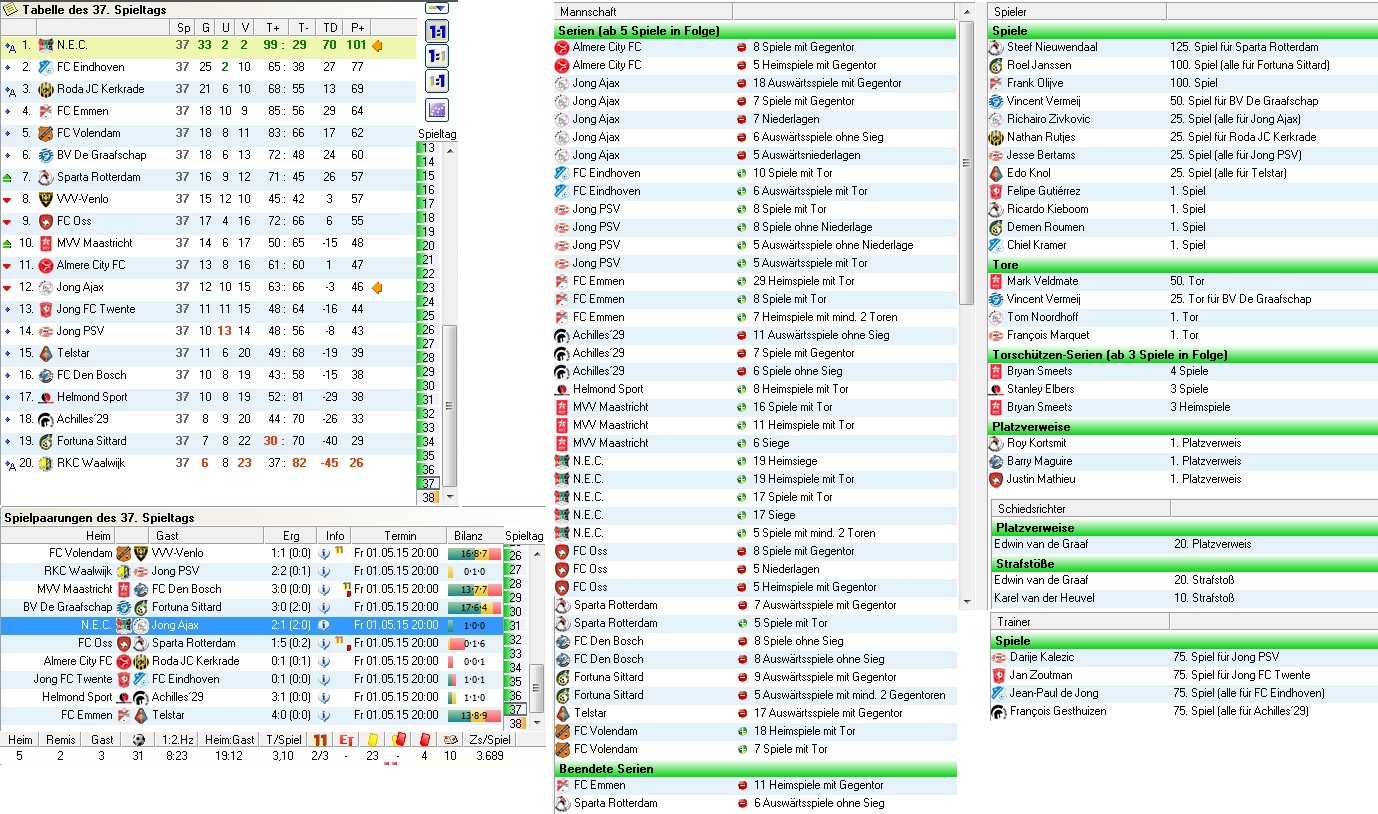
Task: Click the Heim column header in fixtures
Action: pyautogui.click(x=58, y=536)
